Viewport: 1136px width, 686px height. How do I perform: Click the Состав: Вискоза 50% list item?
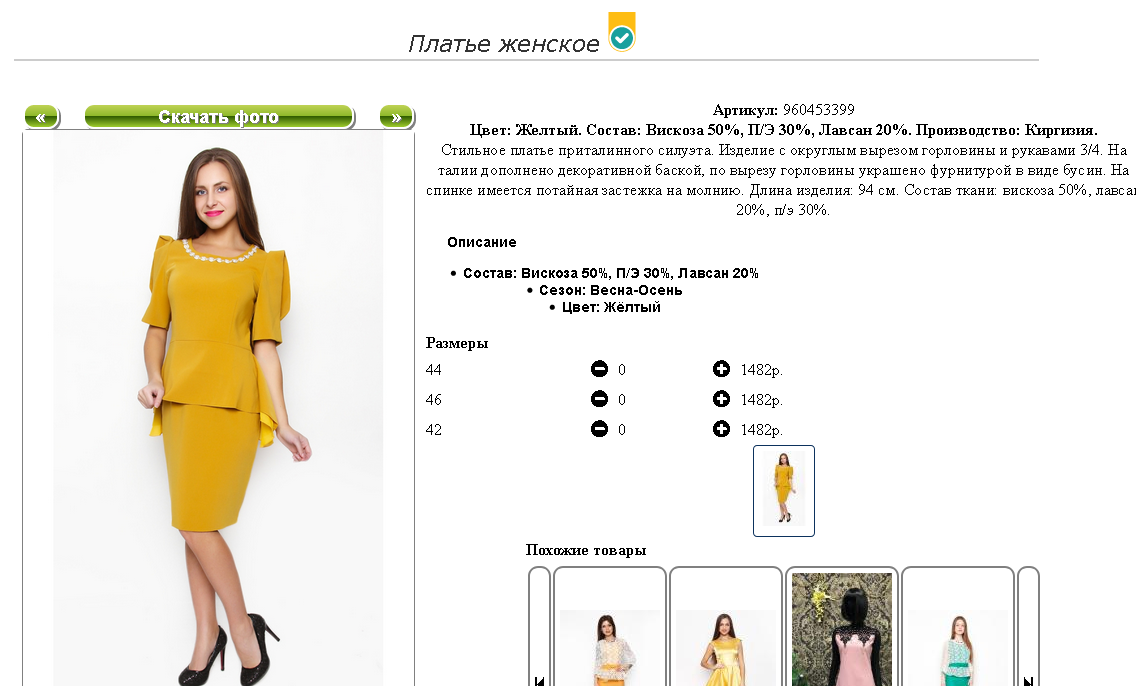click(x=611, y=273)
